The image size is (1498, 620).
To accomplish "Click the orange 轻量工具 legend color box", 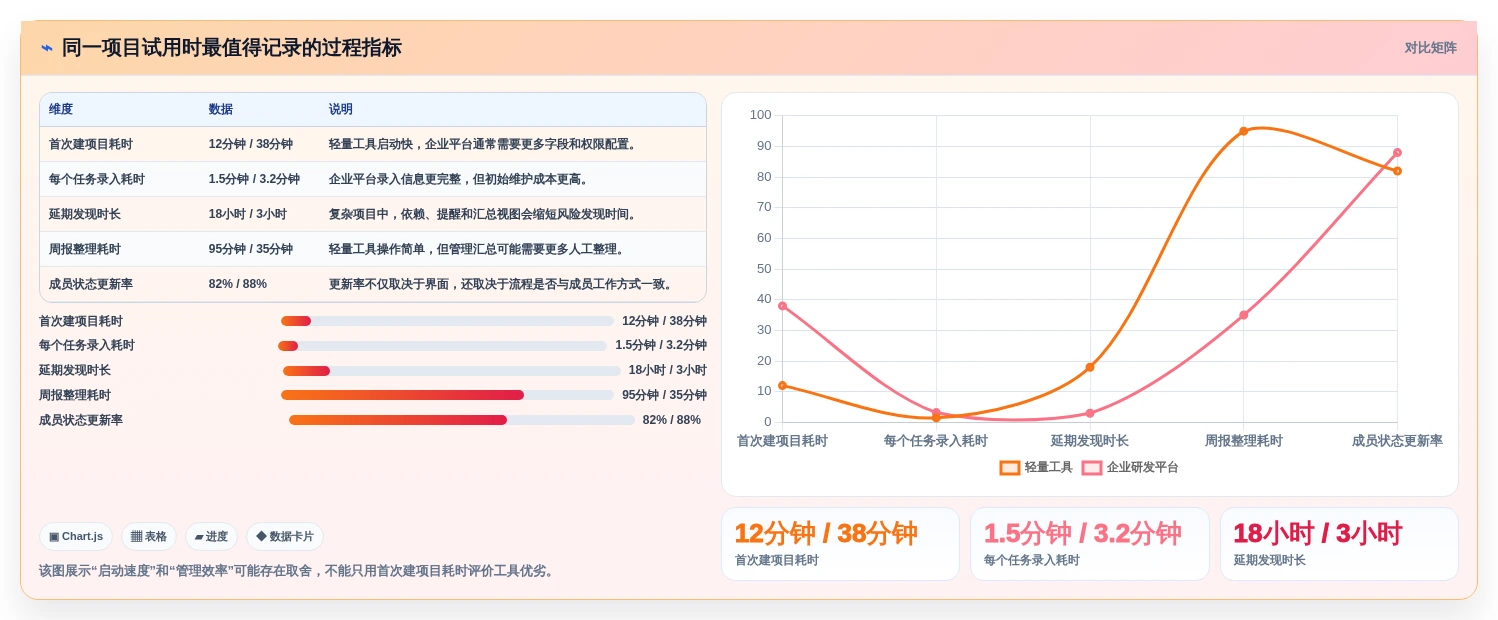I will (1010, 467).
